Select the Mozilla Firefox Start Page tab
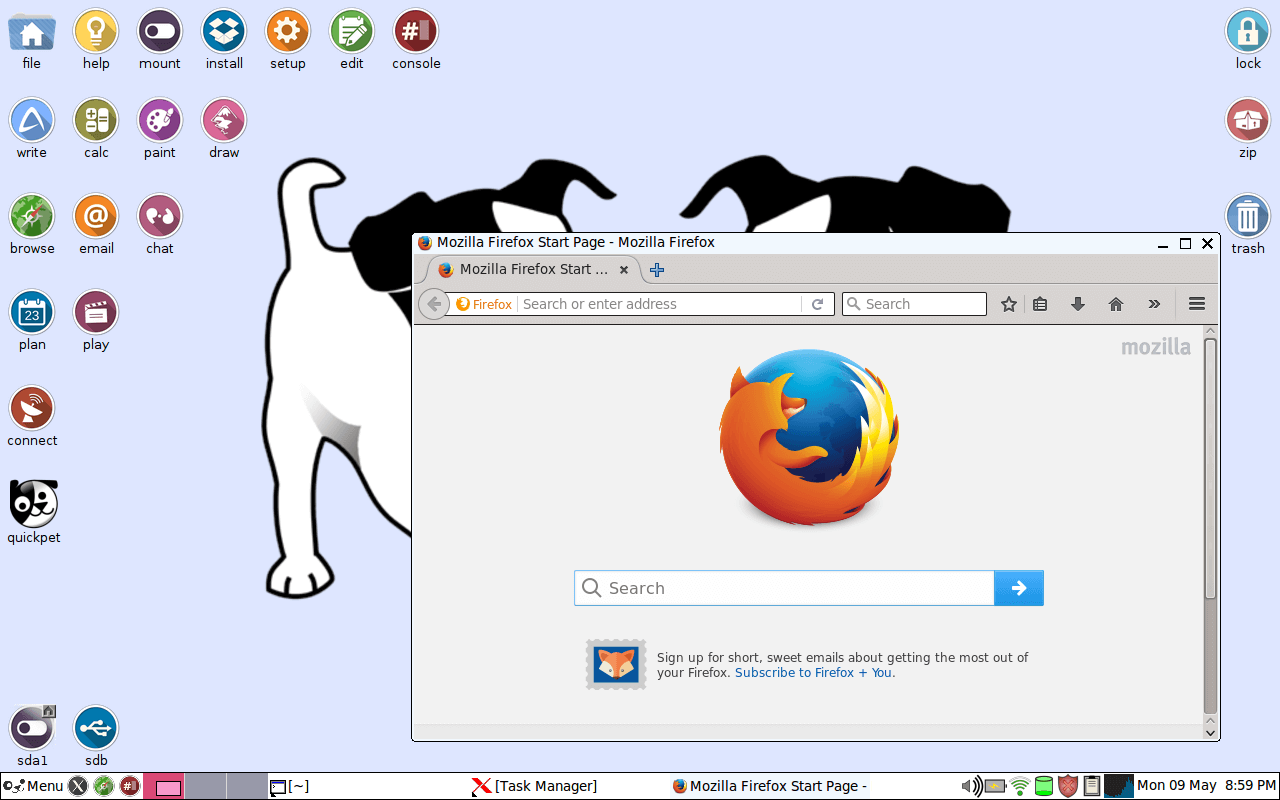 (532, 270)
